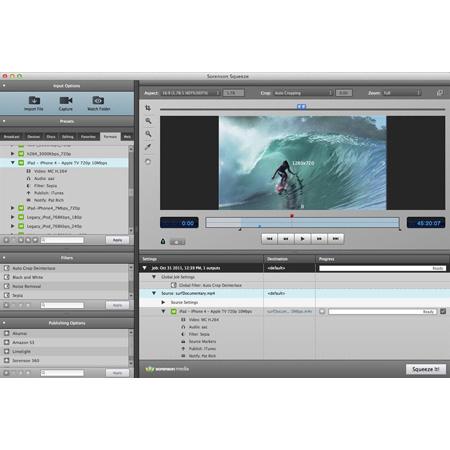Viewport: 450px width, 450px height.
Task: Click the Auto Crop Deinterlace filter icon
Action: 6,268
